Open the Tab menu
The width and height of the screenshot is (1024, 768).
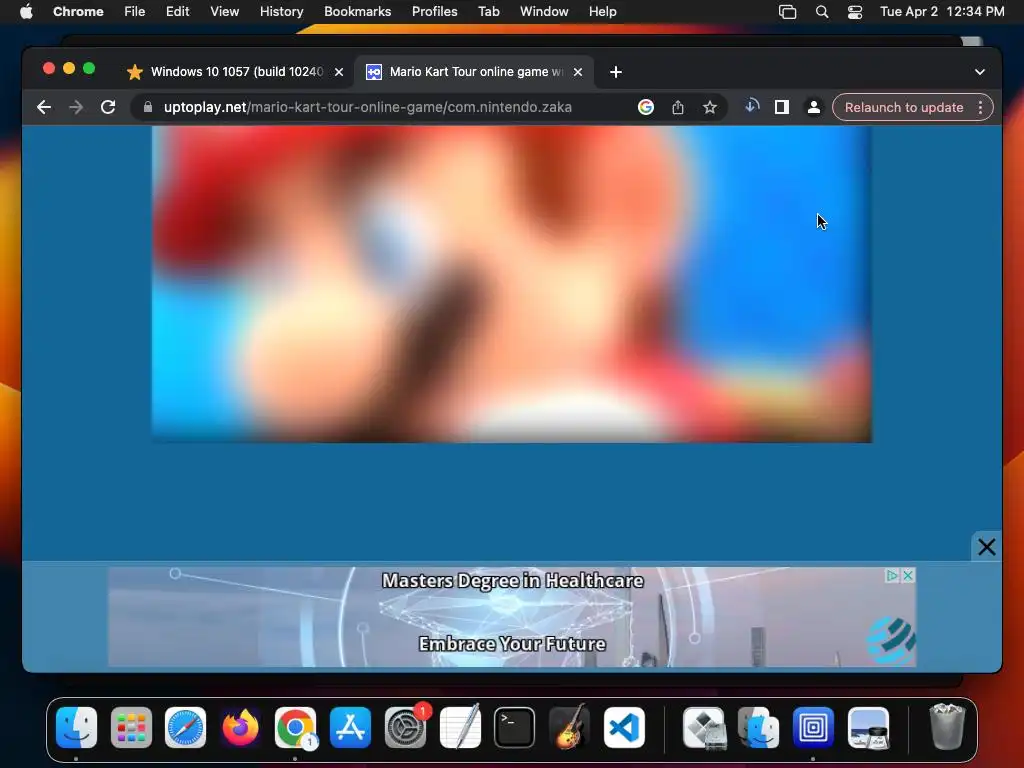tap(488, 11)
